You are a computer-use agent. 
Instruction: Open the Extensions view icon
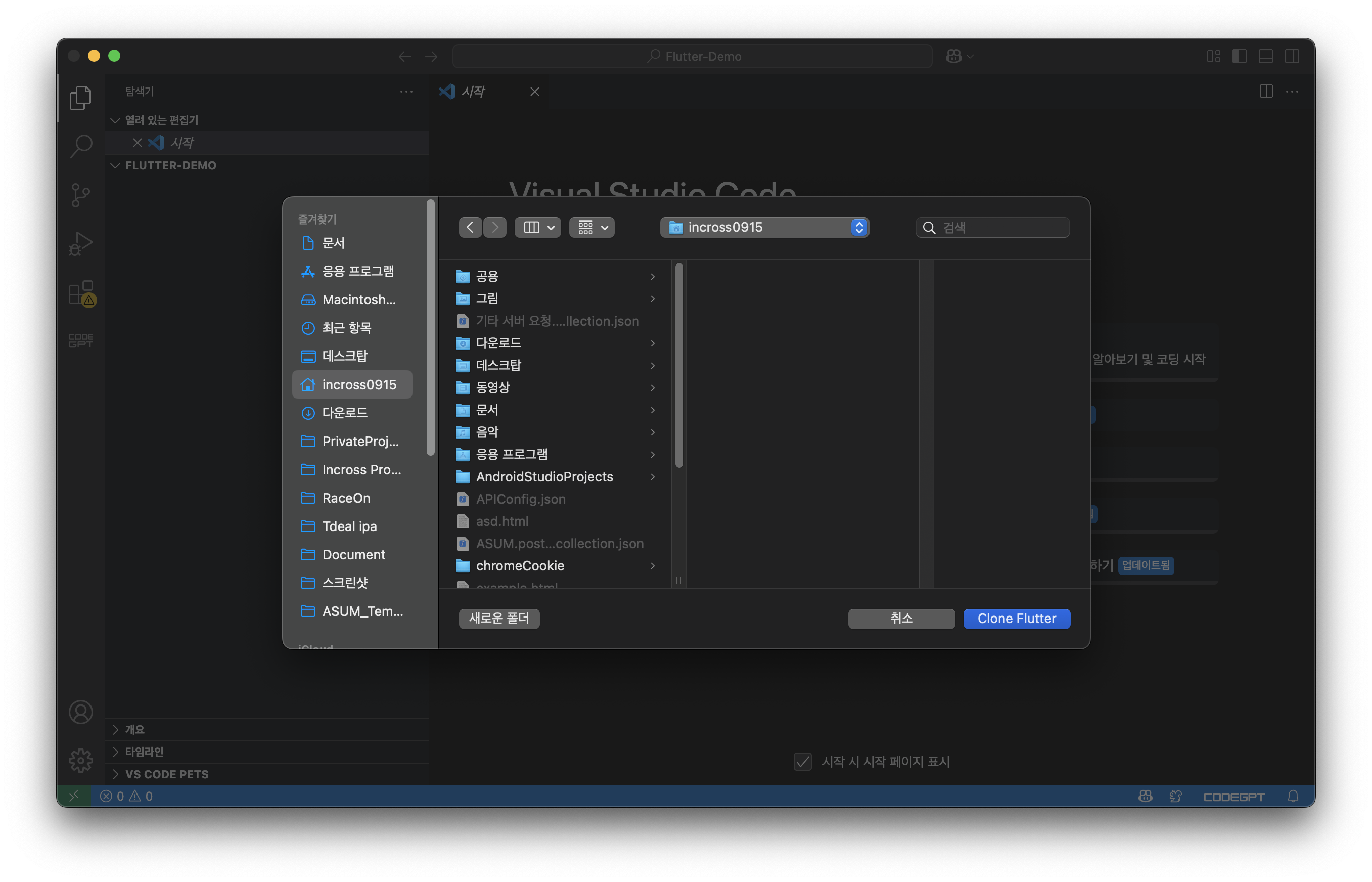click(80, 293)
